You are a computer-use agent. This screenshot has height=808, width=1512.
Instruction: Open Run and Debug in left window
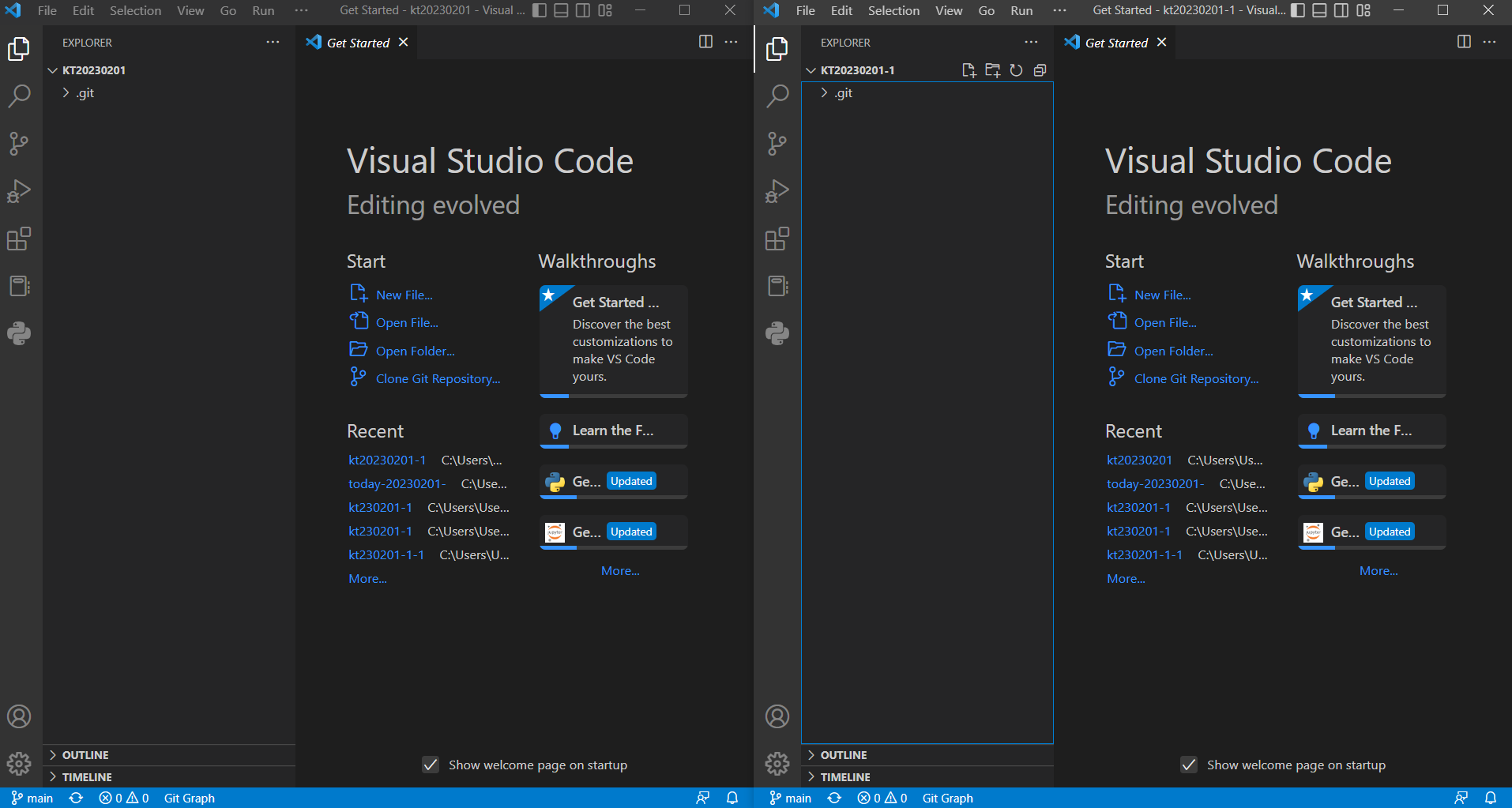tap(19, 191)
